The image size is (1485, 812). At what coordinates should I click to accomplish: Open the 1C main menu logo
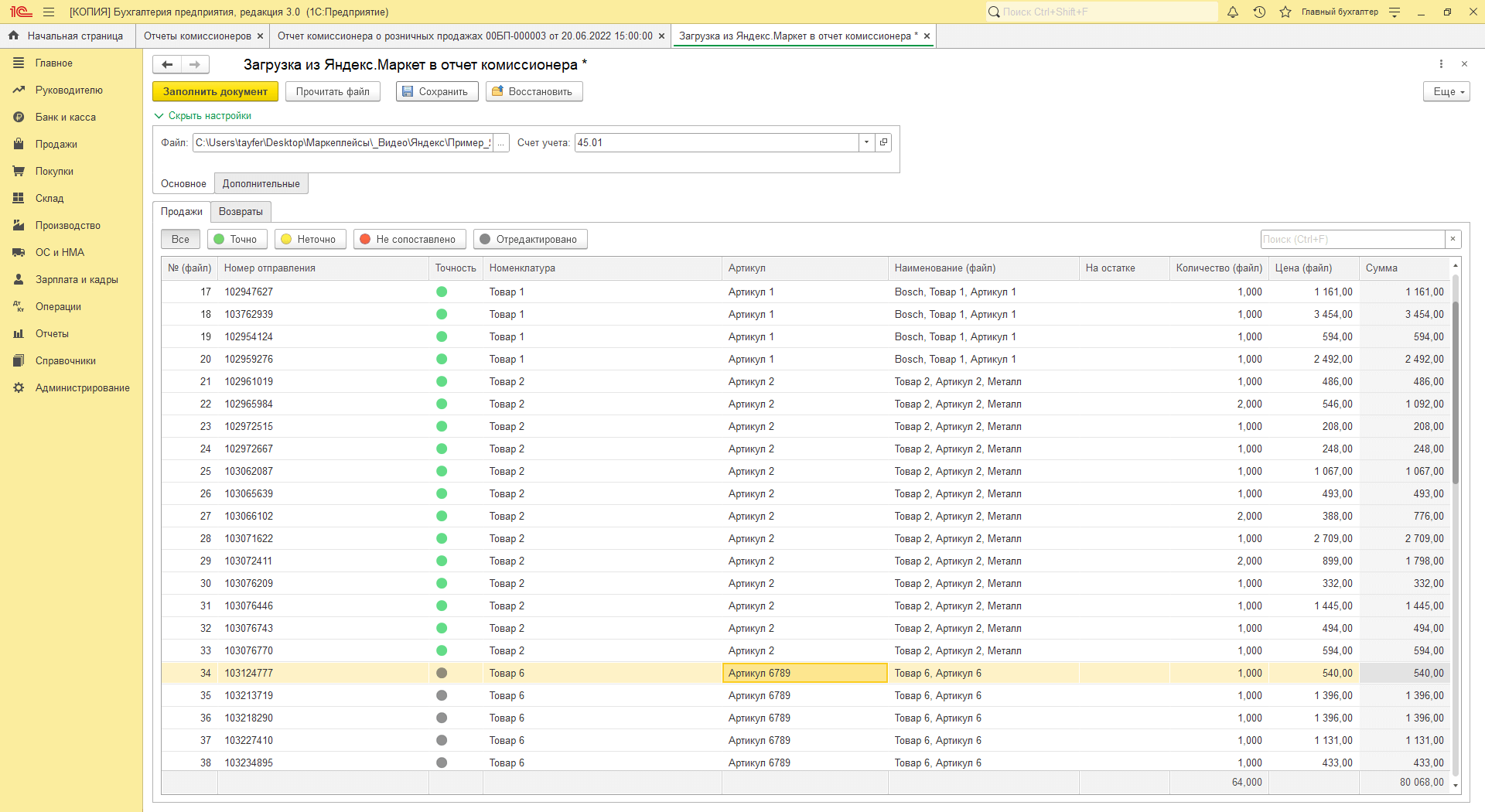[x=21, y=12]
